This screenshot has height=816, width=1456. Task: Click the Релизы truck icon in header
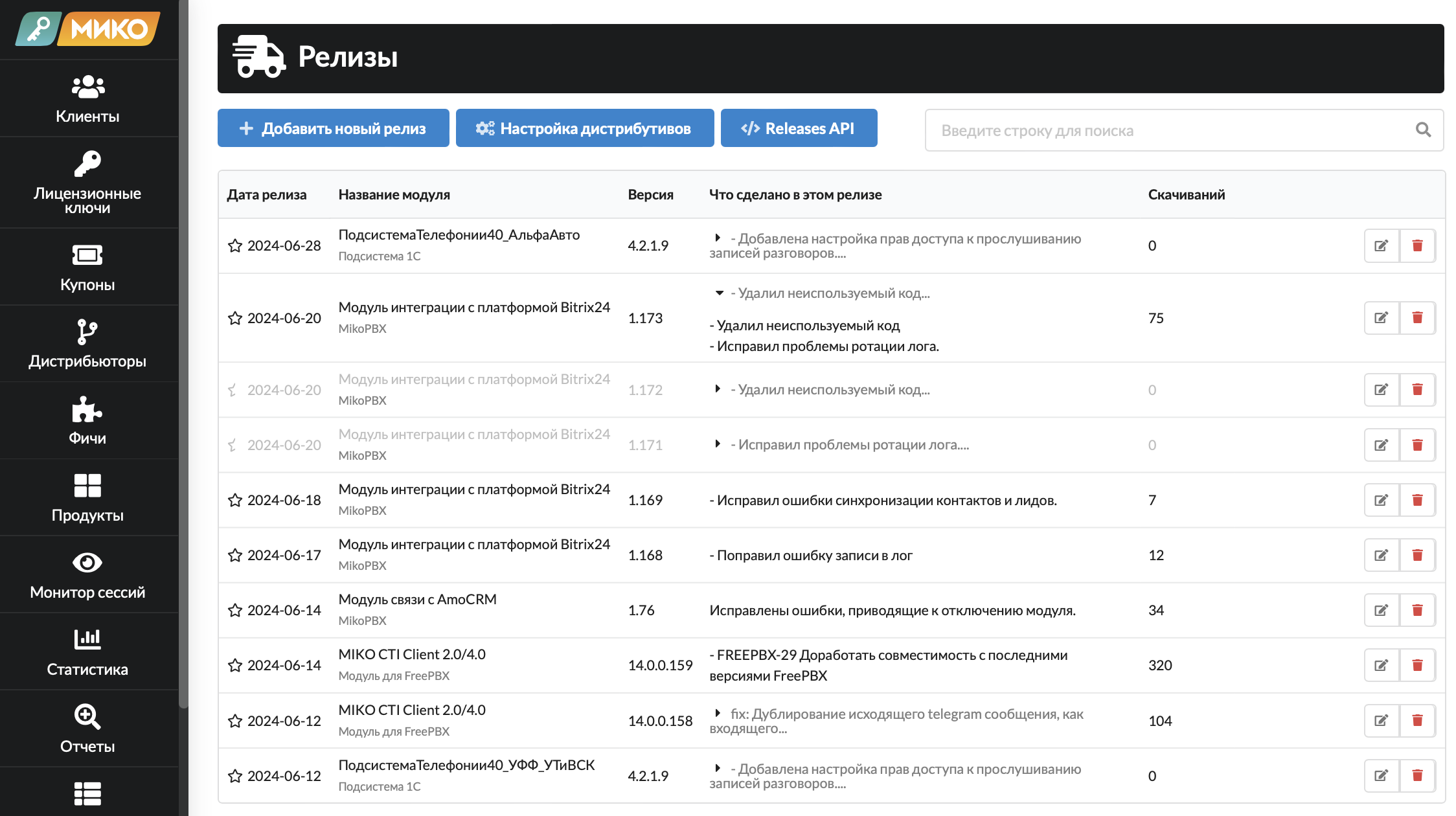click(258, 57)
